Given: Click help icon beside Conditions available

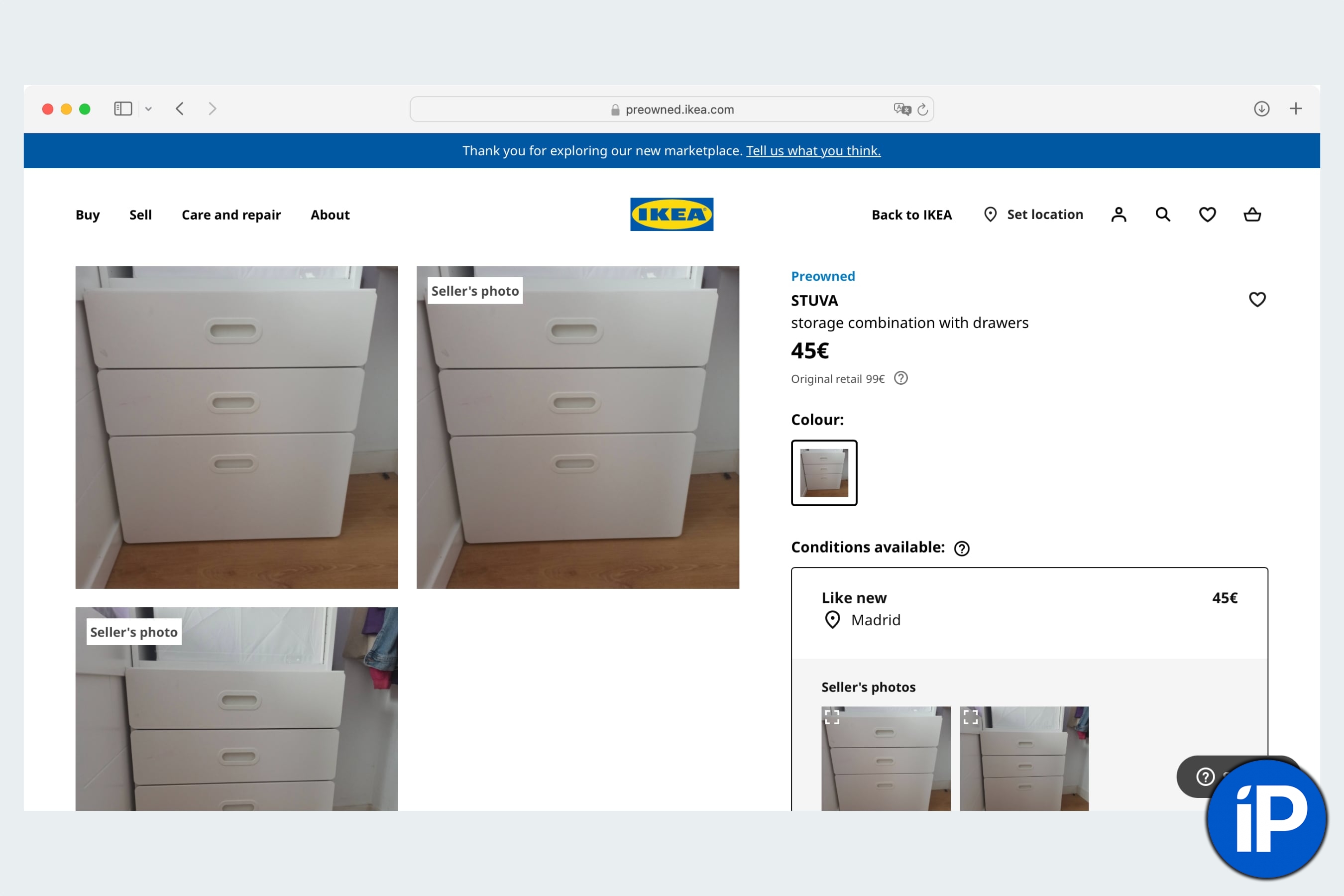Looking at the screenshot, I should click(x=962, y=549).
